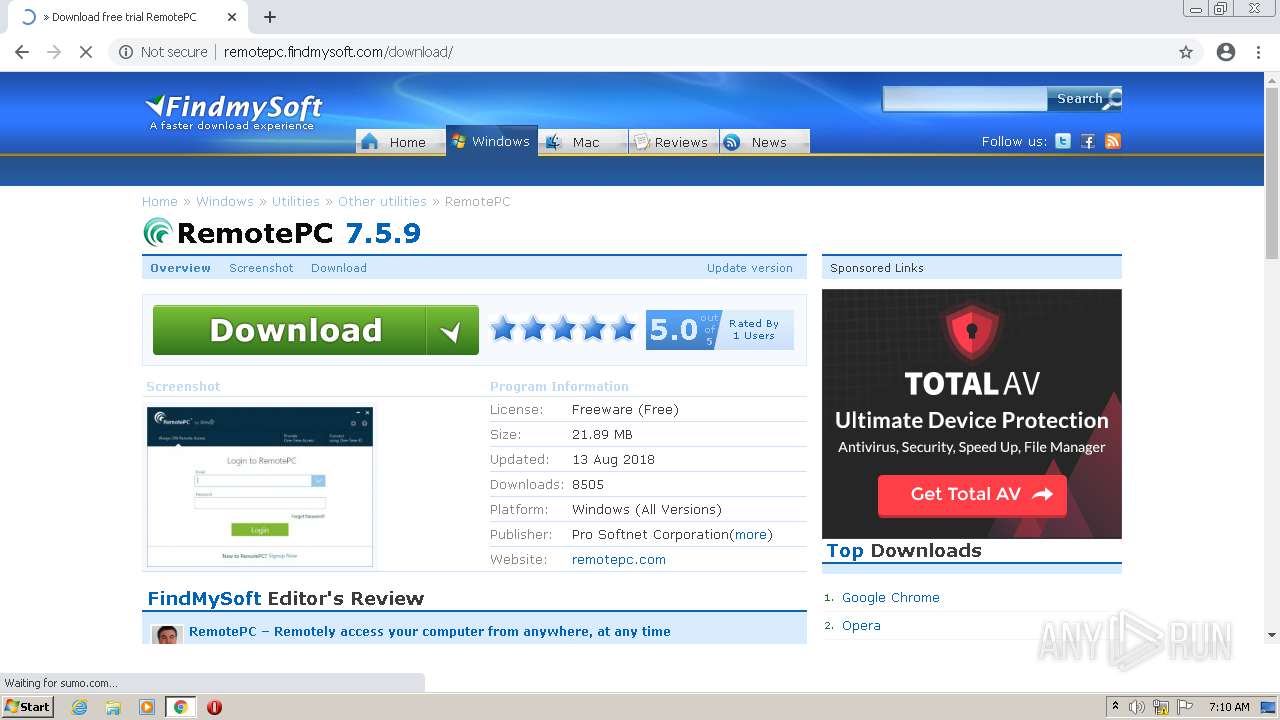Open Windows Explorer folder in taskbar
Screen dimensions: 1280x720
click(113, 707)
